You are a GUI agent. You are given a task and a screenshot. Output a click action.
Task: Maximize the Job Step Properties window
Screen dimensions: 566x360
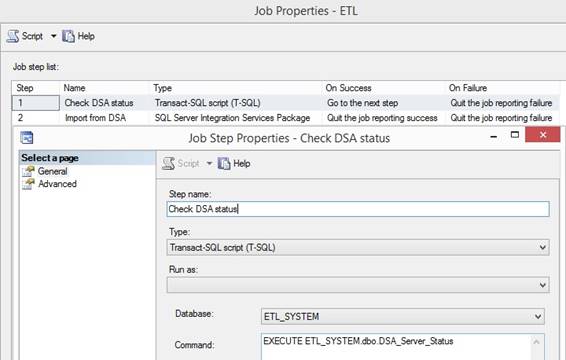515,135
